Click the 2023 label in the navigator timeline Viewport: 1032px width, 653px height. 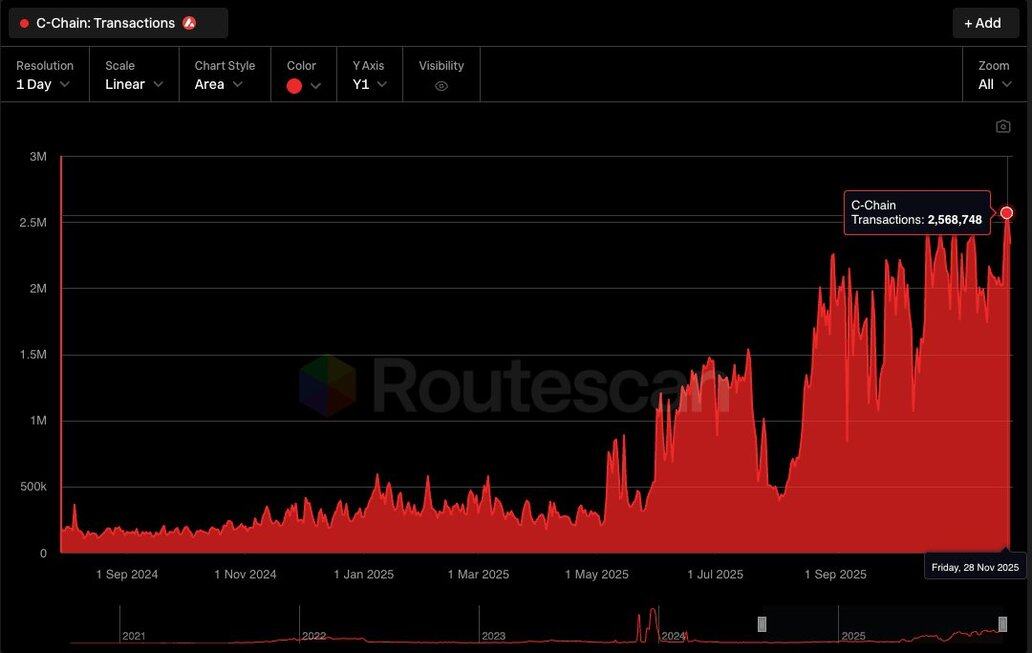tap(493, 636)
